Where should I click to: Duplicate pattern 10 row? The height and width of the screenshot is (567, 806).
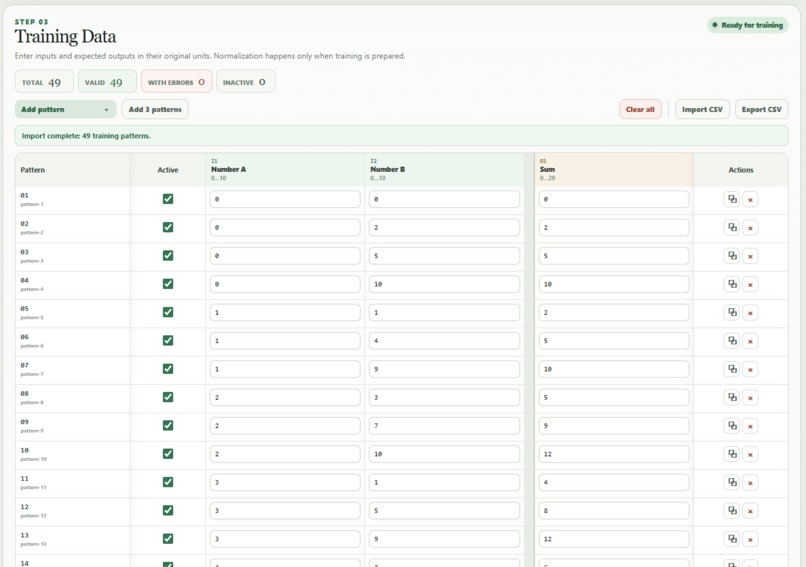[x=731, y=454]
